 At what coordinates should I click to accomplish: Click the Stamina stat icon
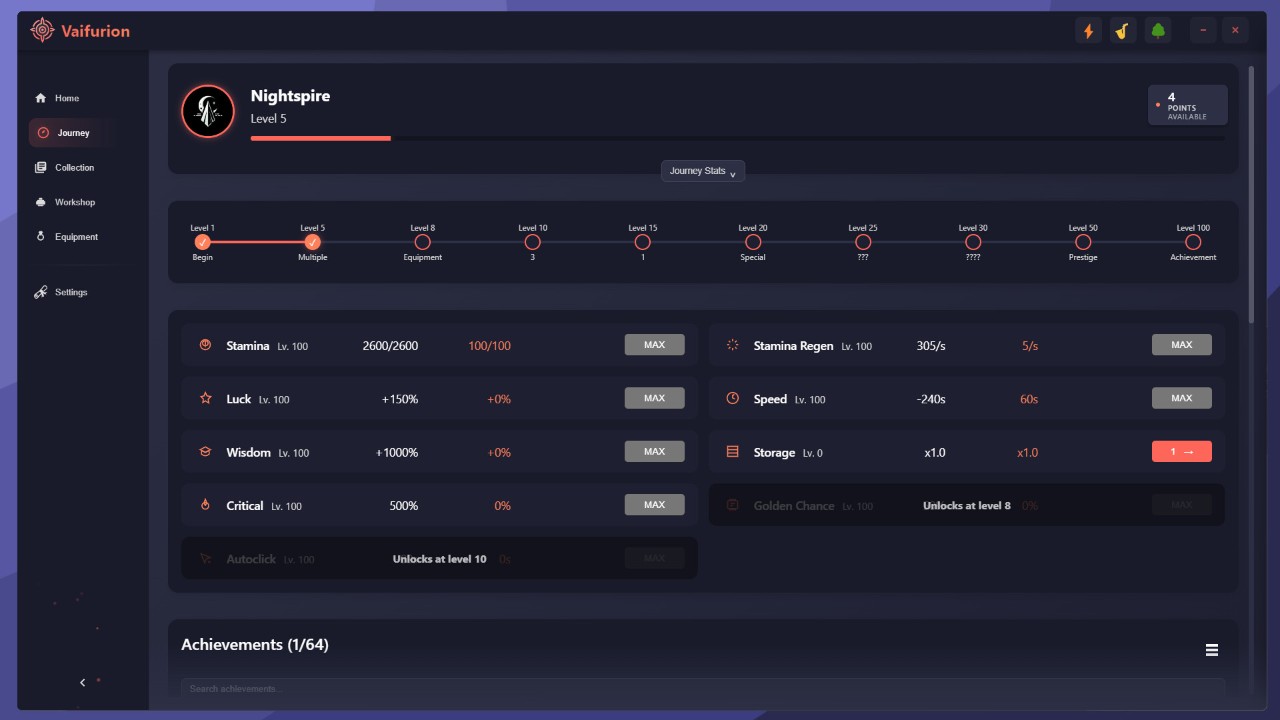[x=206, y=345]
